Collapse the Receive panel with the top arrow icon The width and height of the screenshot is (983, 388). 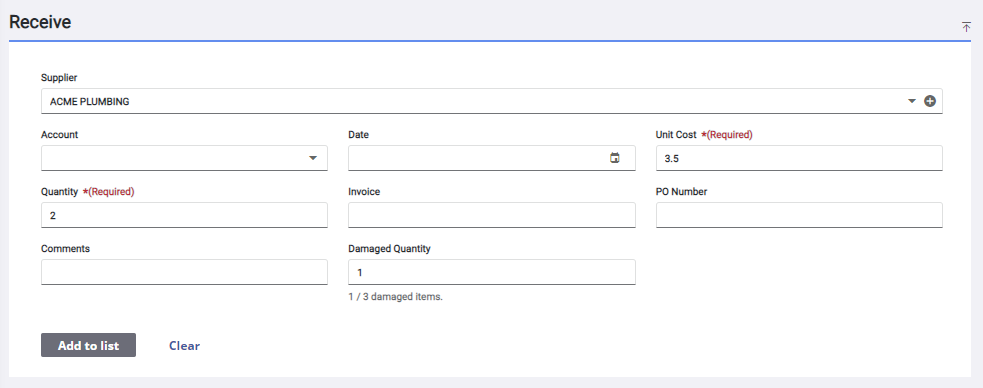click(966, 27)
